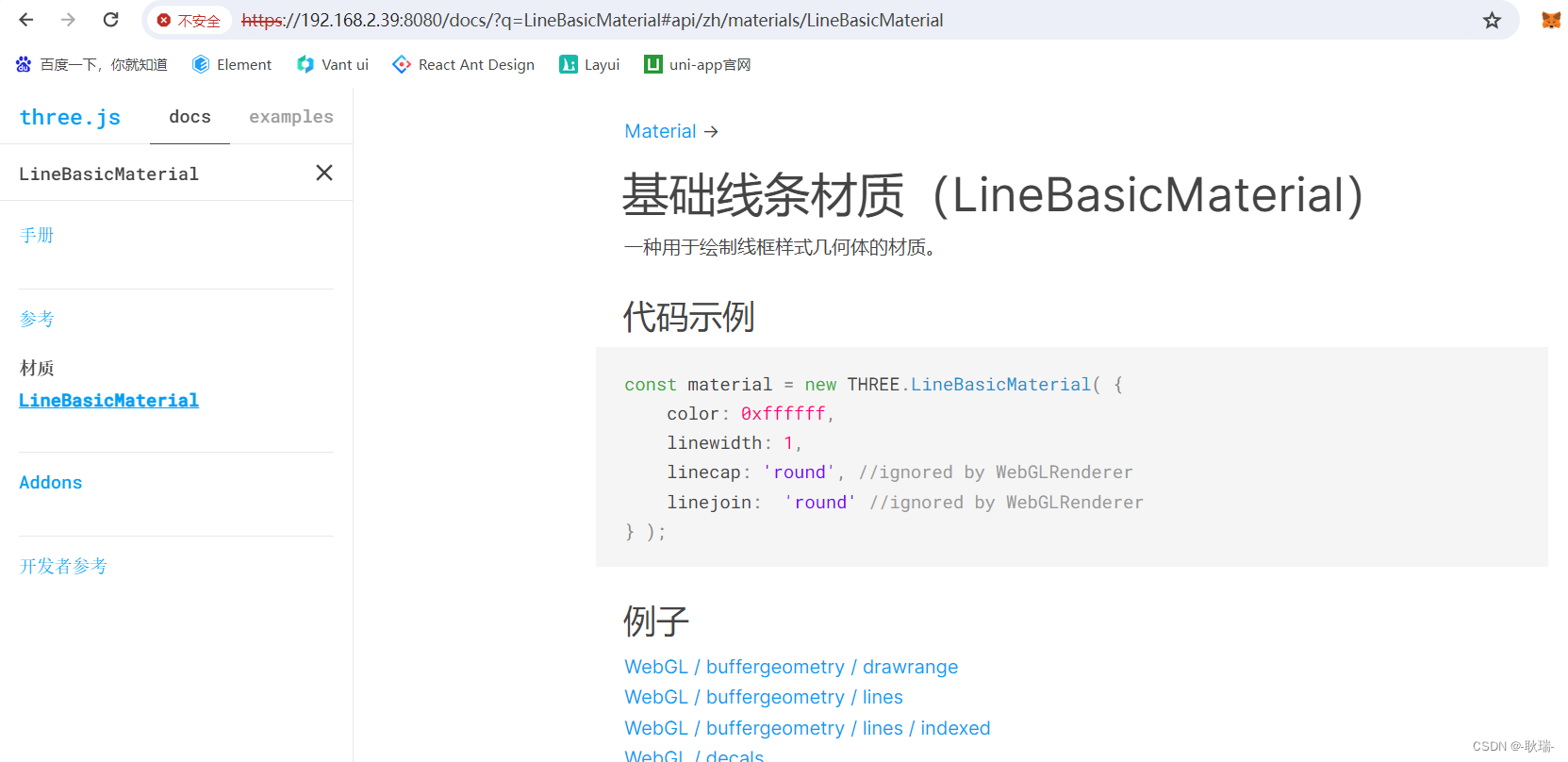1568x762 pixels.
Task: Bookmark this page with the star icon
Action: click(x=1492, y=20)
